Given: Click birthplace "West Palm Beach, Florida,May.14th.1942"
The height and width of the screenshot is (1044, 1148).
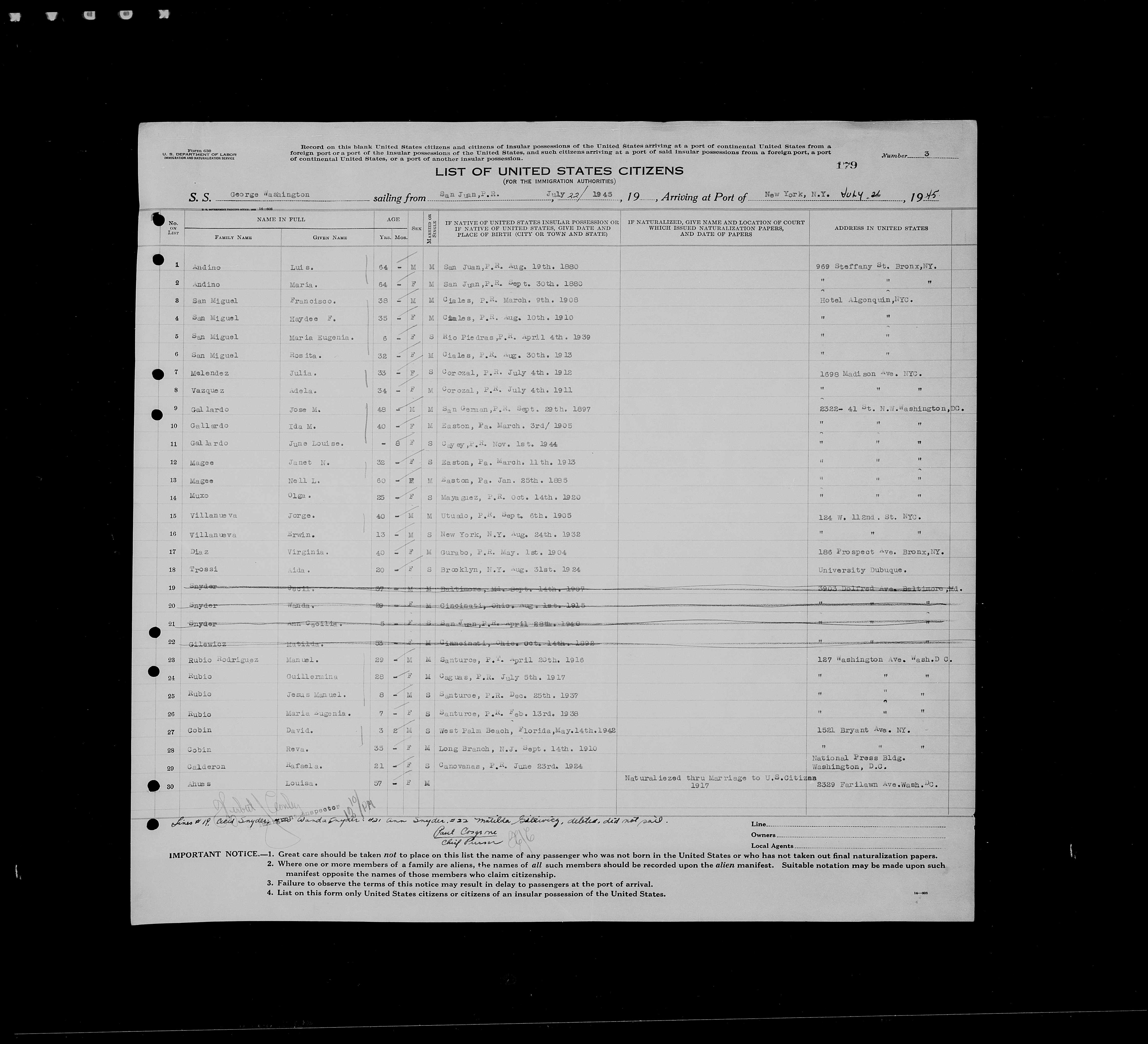Looking at the screenshot, I should (x=527, y=730).
